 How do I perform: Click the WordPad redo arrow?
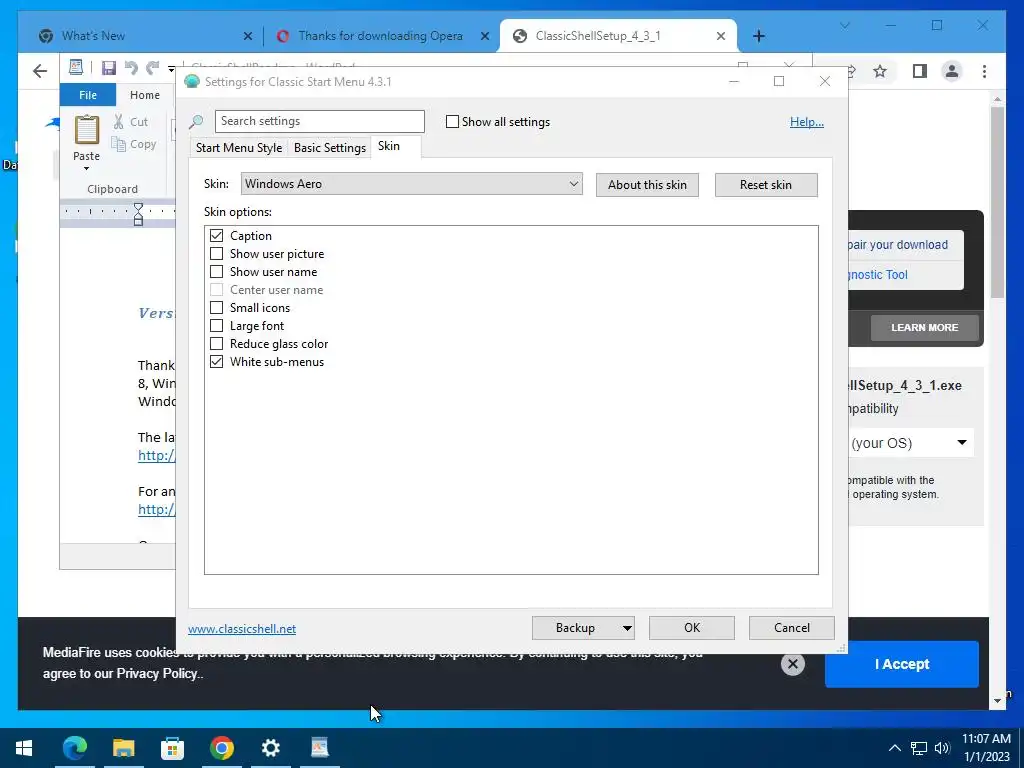coord(153,68)
